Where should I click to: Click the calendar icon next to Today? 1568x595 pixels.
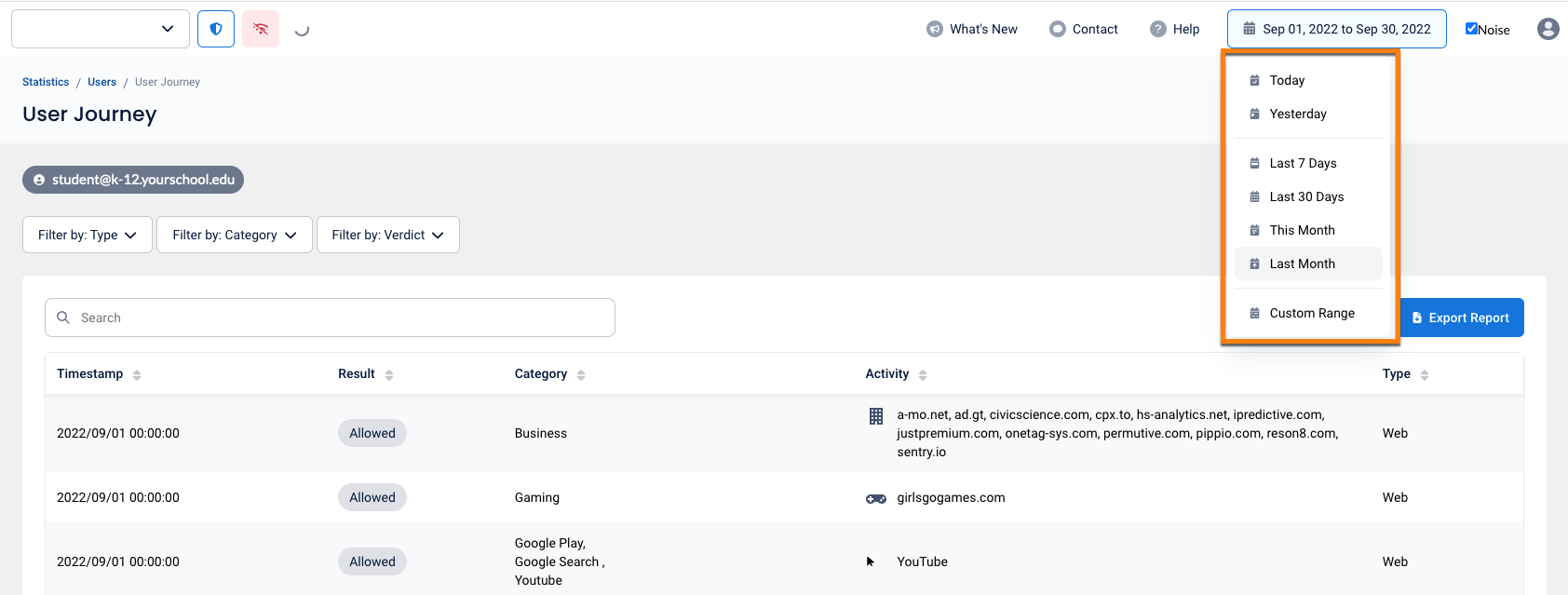pos(1254,80)
